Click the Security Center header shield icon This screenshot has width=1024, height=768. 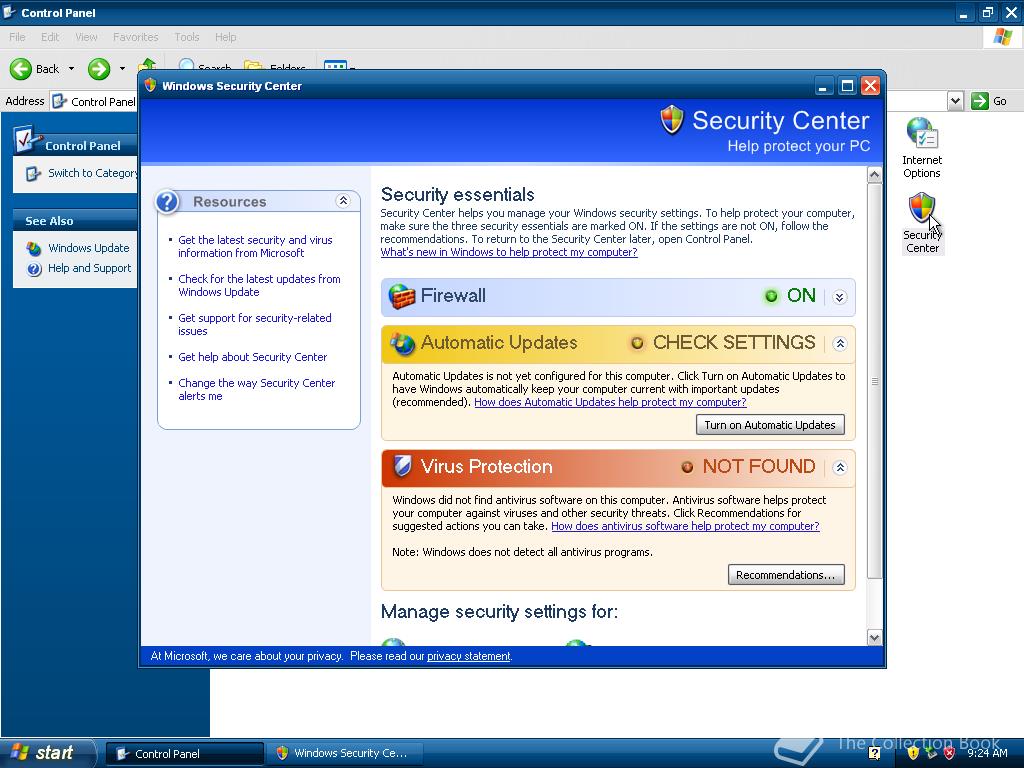tap(671, 120)
